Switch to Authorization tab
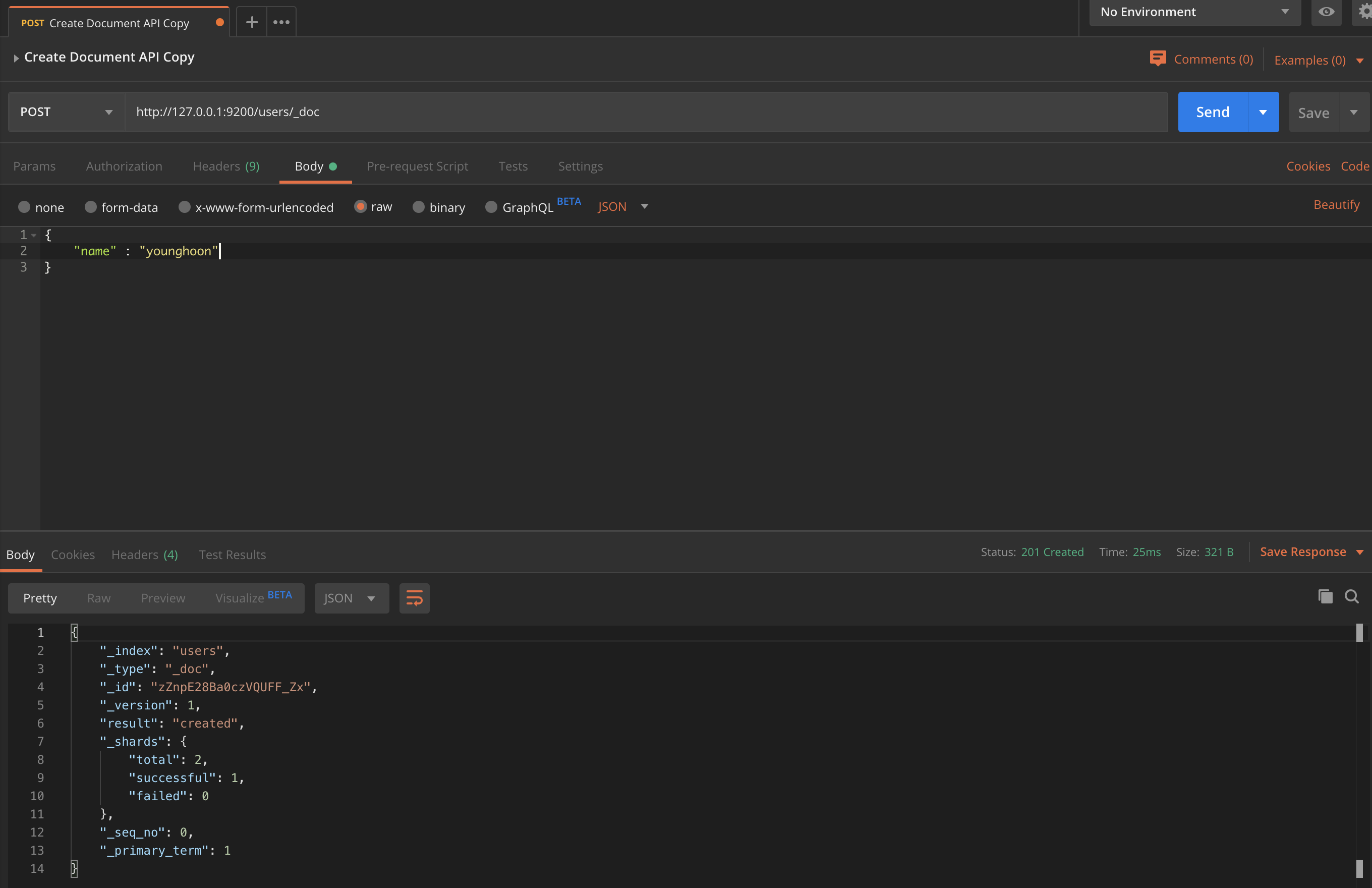This screenshot has height=888, width=1372. pyautogui.click(x=125, y=166)
